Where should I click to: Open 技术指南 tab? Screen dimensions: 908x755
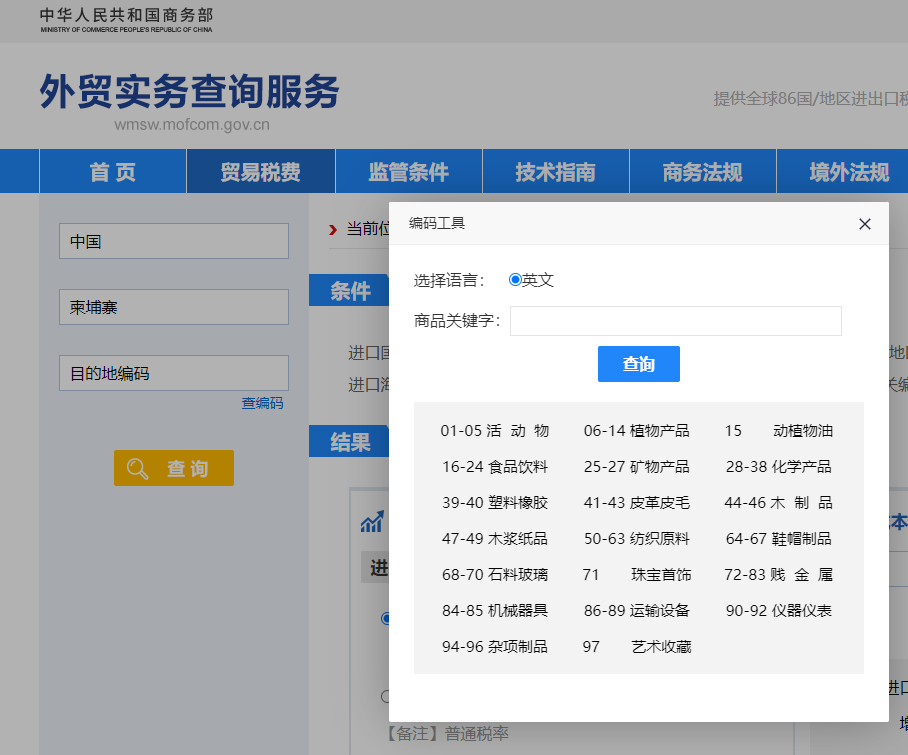tap(556, 171)
